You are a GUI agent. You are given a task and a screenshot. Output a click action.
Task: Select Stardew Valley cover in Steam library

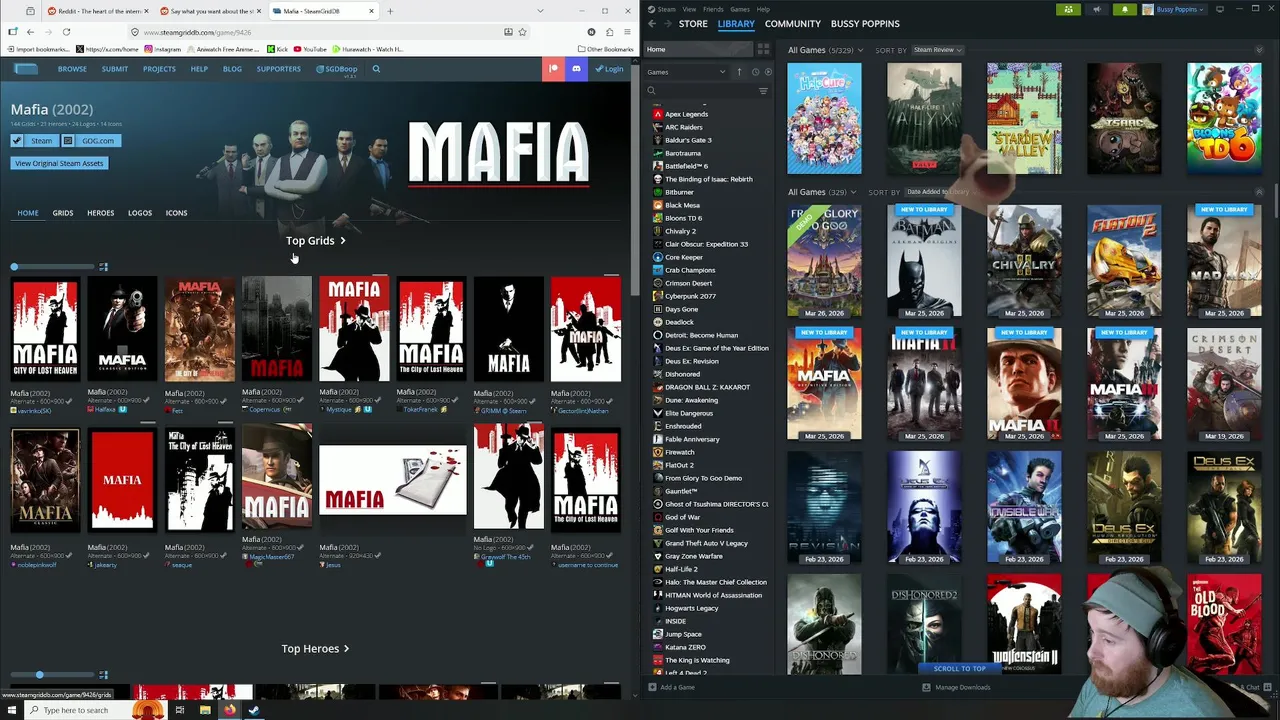[x=1024, y=118]
